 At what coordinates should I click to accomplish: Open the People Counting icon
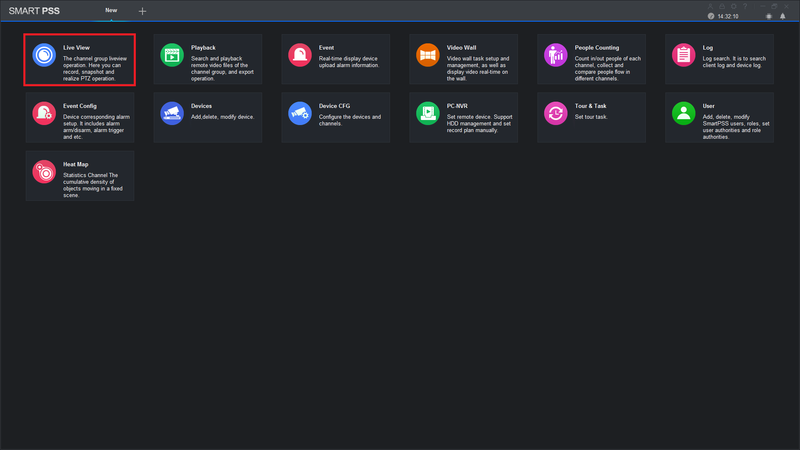tap(556, 55)
